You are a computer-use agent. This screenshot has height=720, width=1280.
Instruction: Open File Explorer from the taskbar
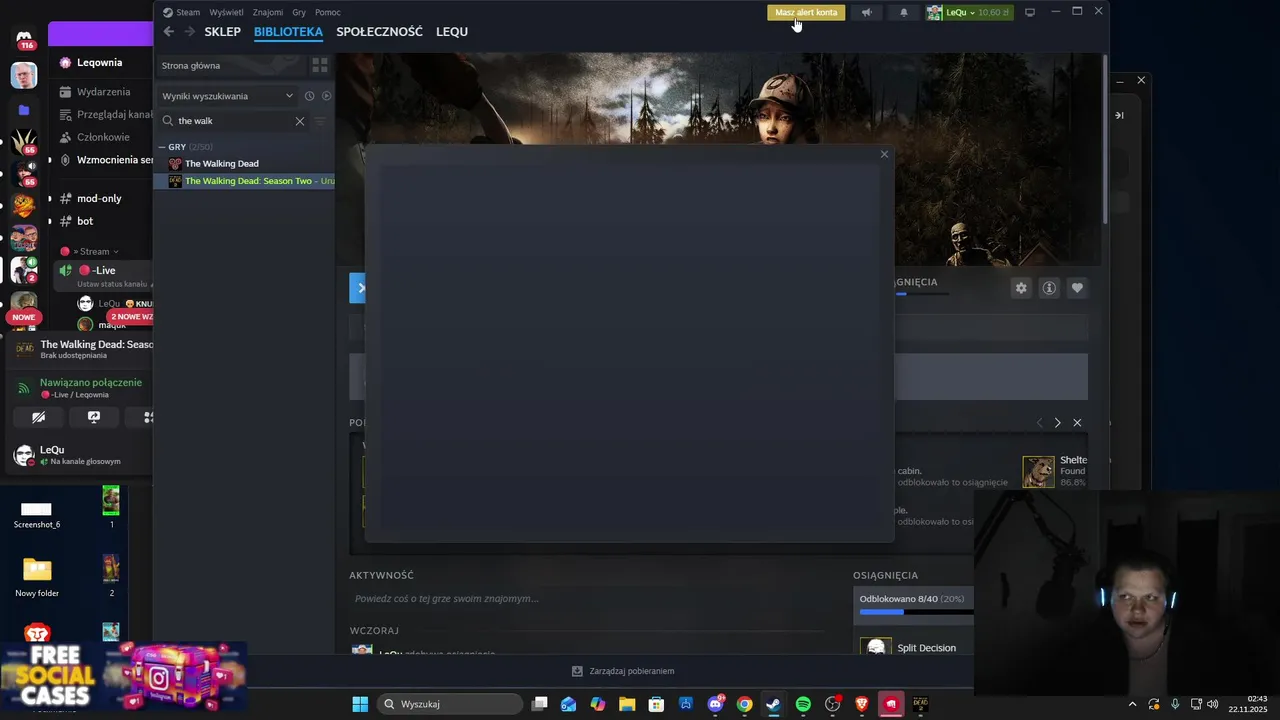click(x=627, y=704)
